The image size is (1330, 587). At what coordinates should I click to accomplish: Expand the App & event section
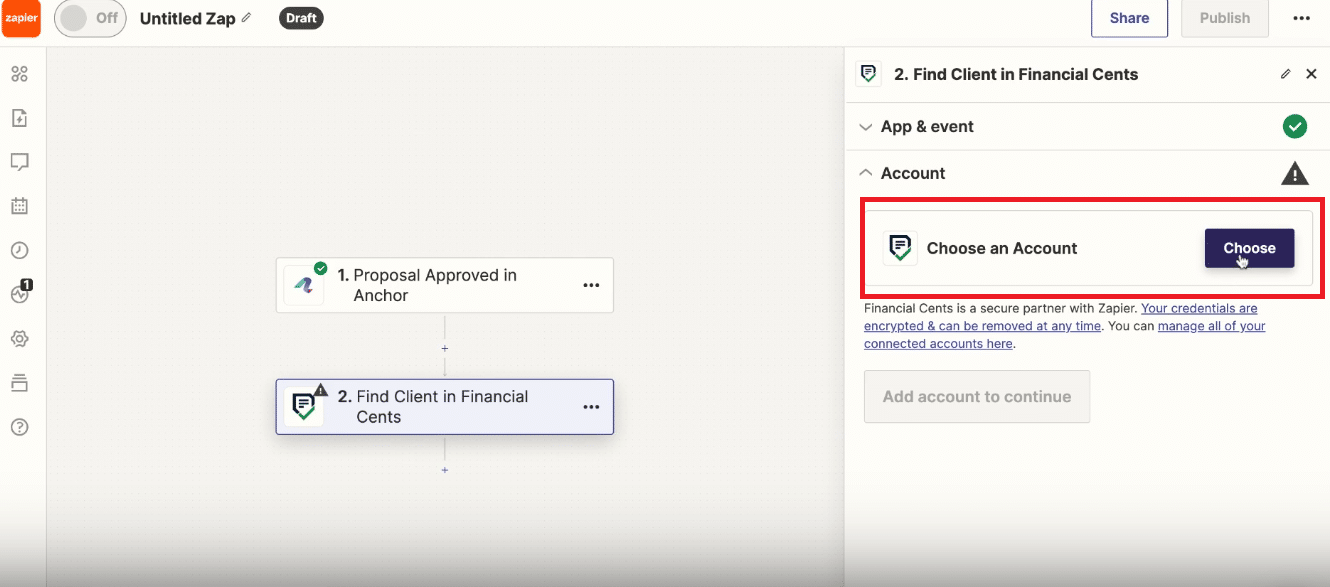1087,127
